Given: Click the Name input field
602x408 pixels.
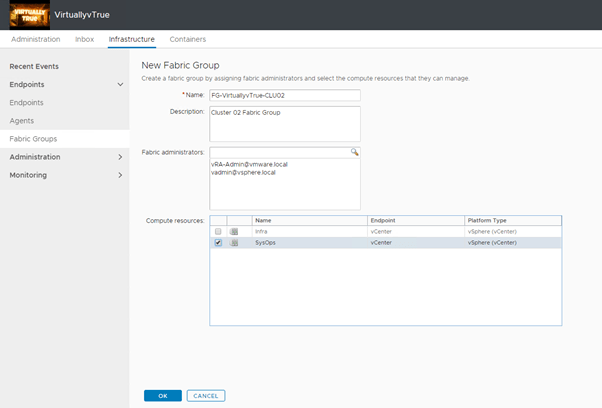Looking at the screenshot, I should (x=284, y=95).
